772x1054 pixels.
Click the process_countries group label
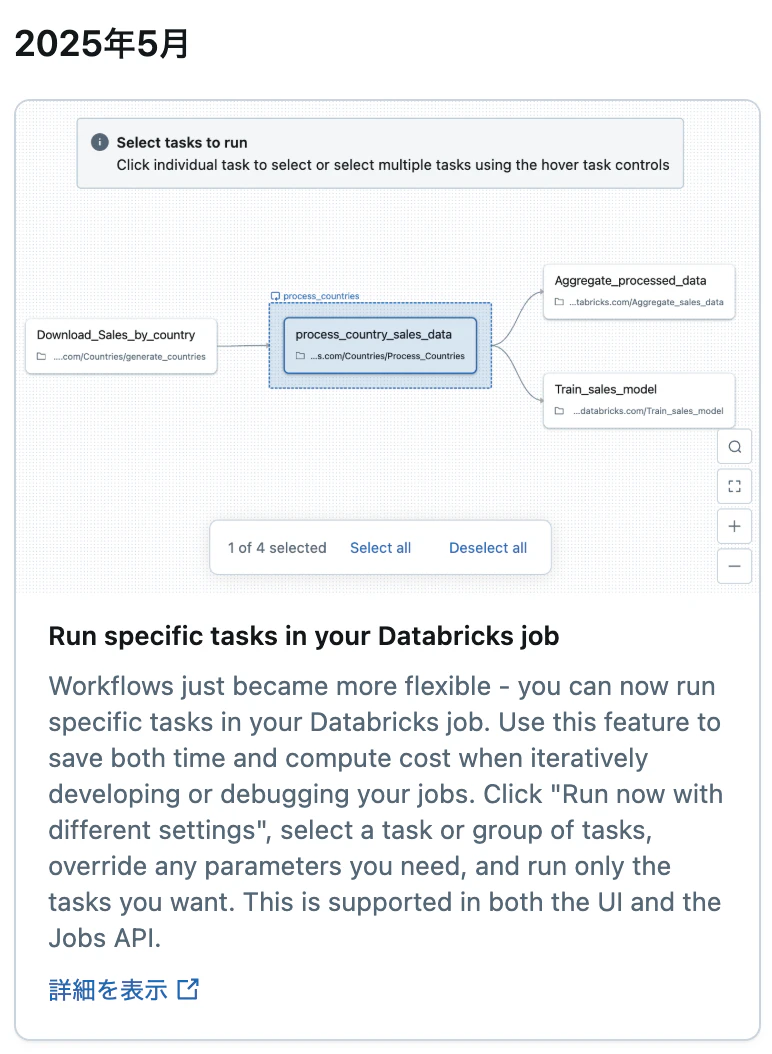pyautogui.click(x=321, y=296)
